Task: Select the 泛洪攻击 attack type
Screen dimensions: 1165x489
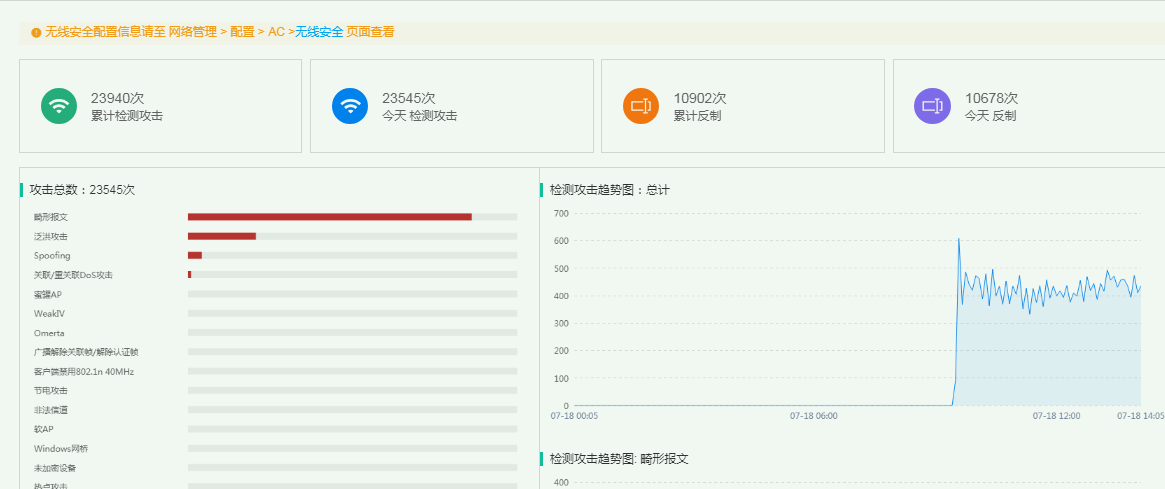Action: tap(51, 236)
